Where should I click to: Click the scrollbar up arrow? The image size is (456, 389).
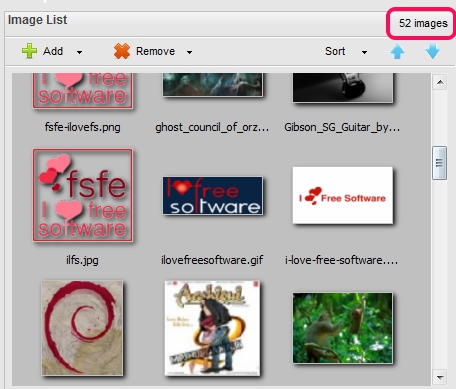coord(440,82)
